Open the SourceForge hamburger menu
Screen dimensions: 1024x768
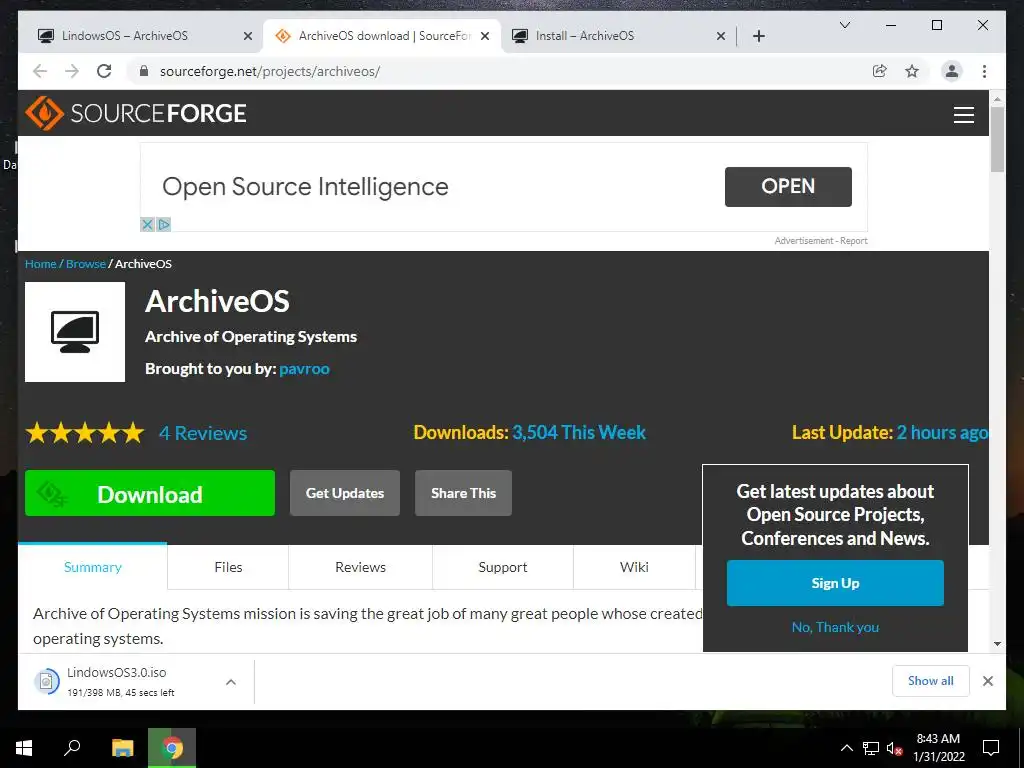(x=963, y=114)
